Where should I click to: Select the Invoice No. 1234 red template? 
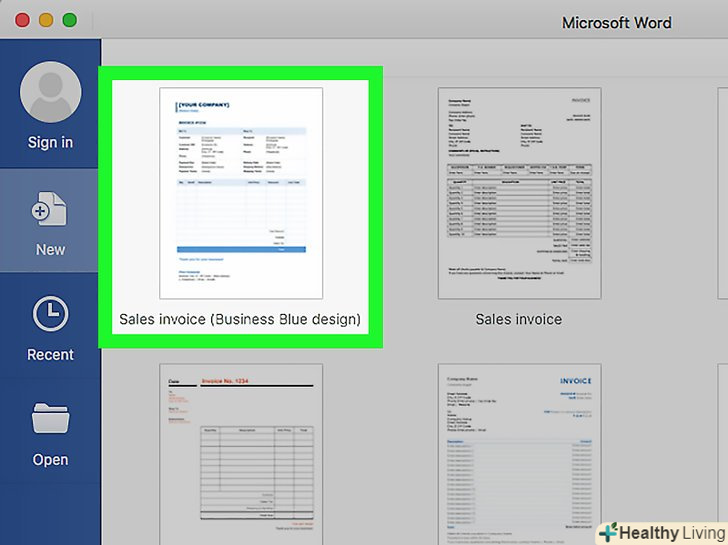241,454
